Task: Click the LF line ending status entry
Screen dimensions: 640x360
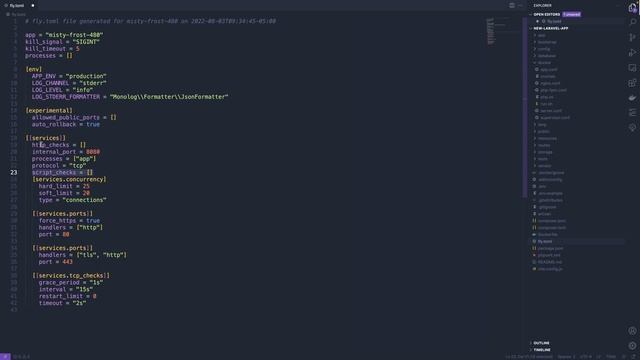Action: coord(598,357)
